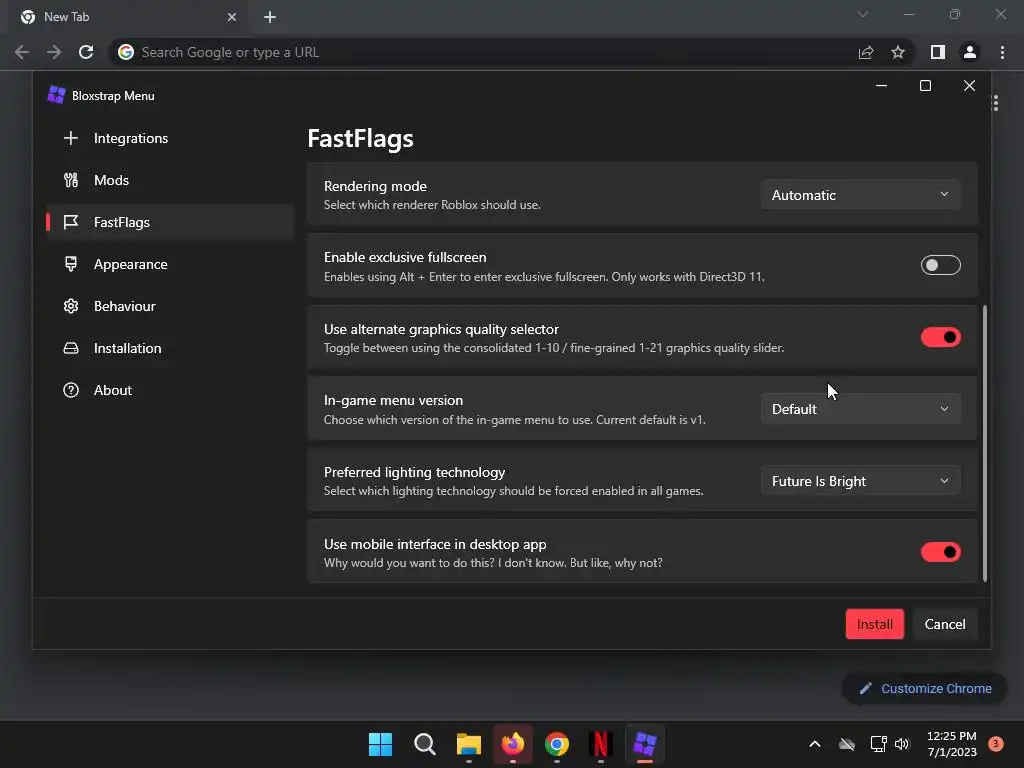Open network status tray icon
This screenshot has width=1024, height=768.
click(878, 744)
